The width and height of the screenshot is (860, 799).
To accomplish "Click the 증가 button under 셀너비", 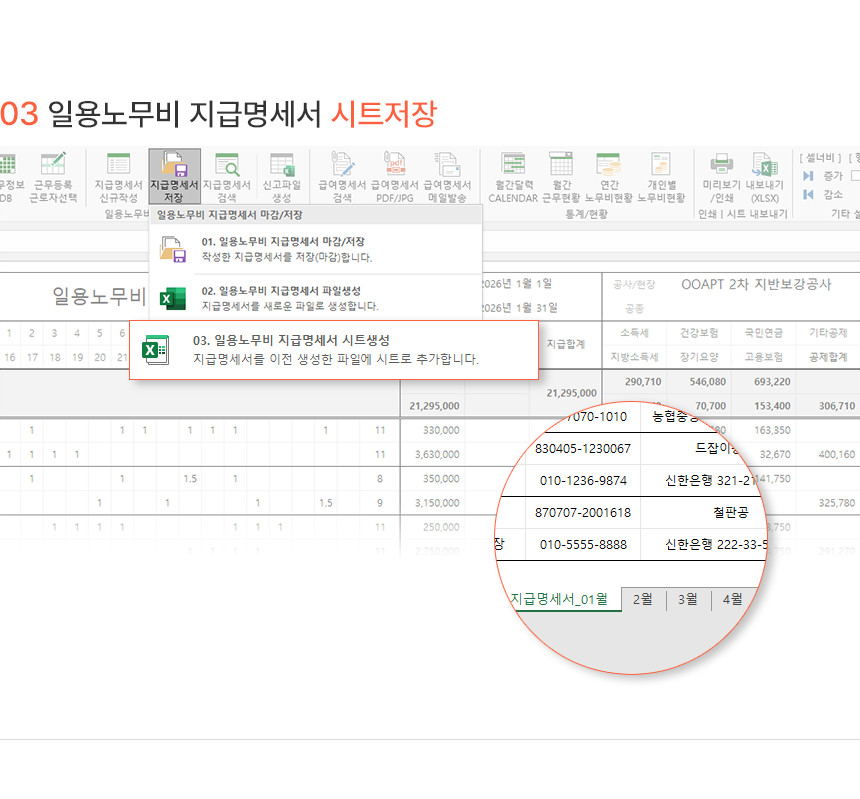I will coord(824,176).
